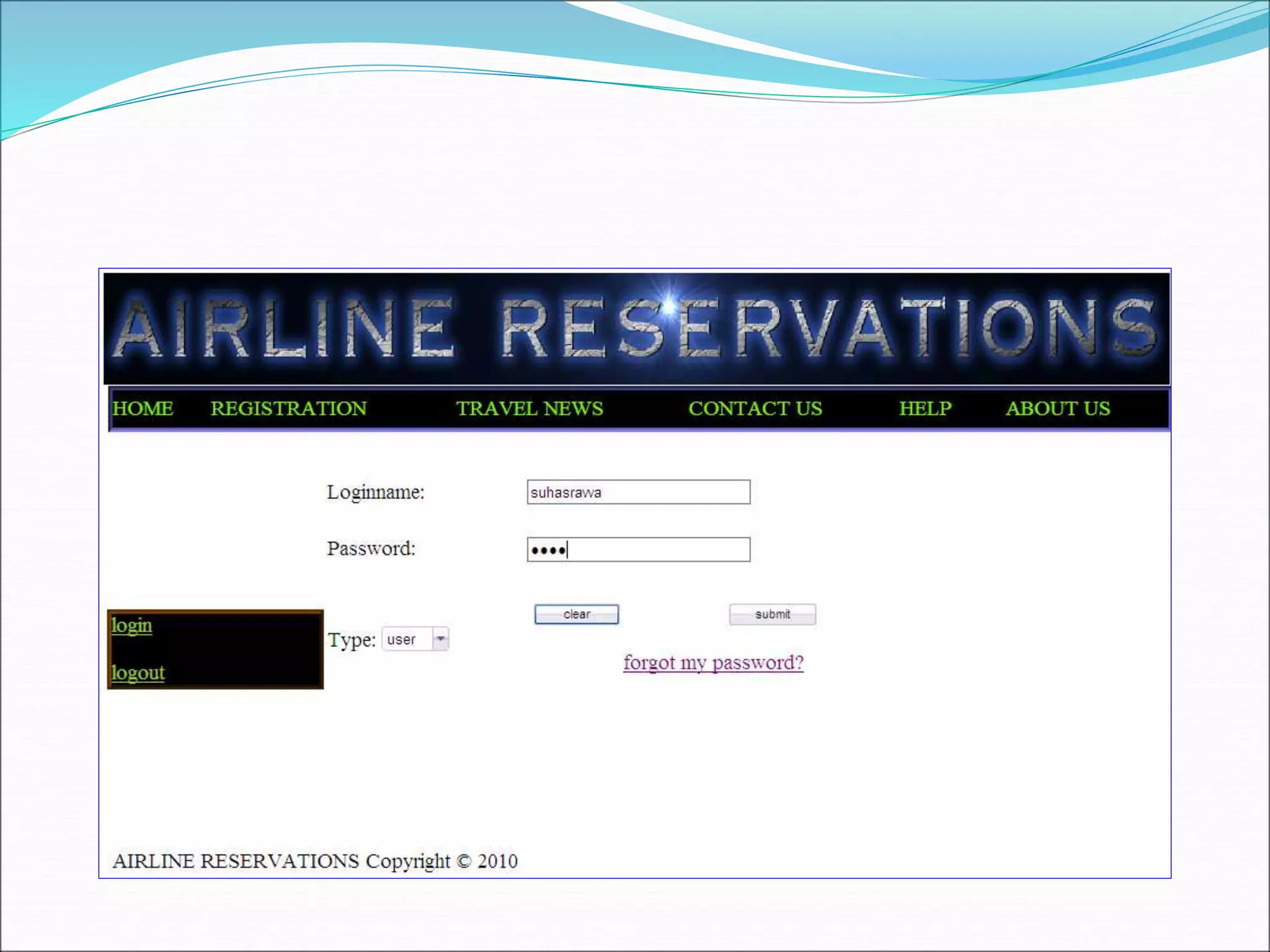This screenshot has height=952, width=1270.
Task: Go to the REGISTRATION page
Action: (x=288, y=408)
